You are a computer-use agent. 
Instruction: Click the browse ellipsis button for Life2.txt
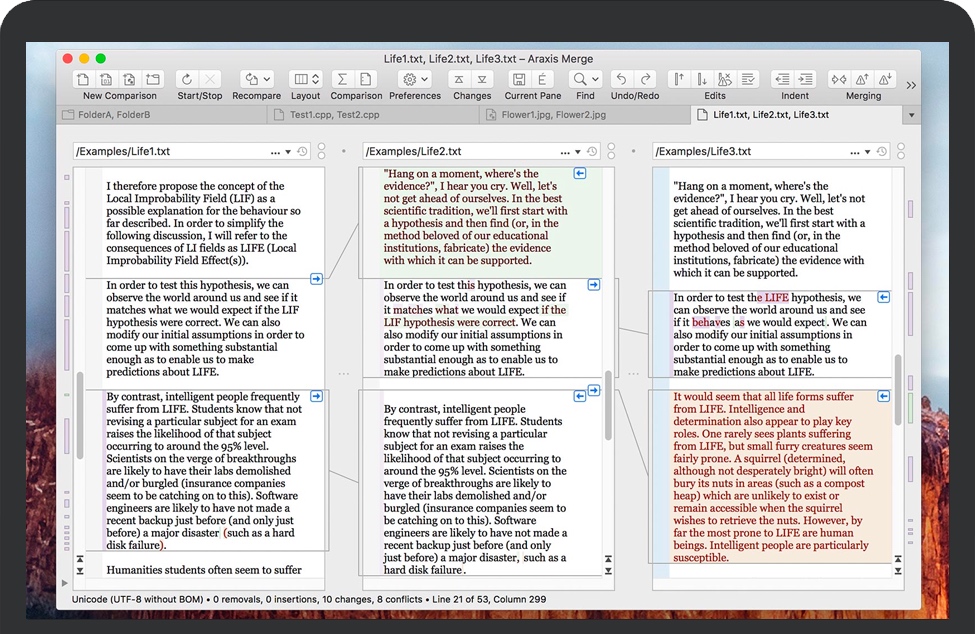pos(565,152)
